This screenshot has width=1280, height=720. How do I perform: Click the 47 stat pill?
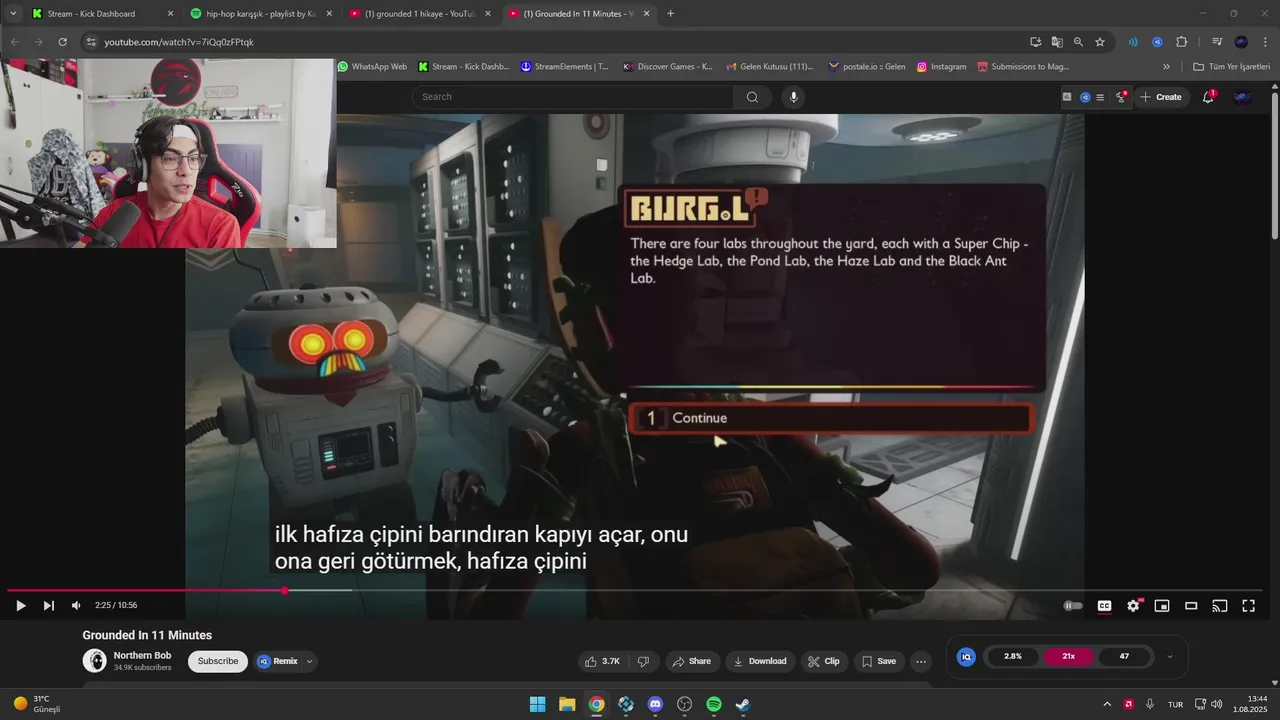[1124, 657]
